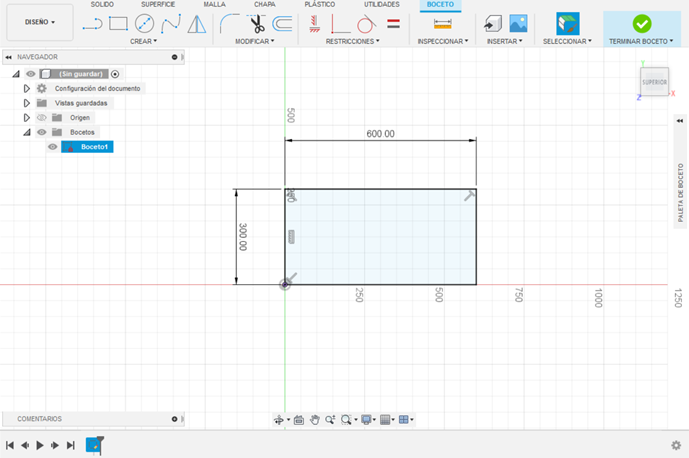The height and width of the screenshot is (458, 689).
Task: Open the RESTRICCIONES dropdown menu
Action: click(352, 41)
